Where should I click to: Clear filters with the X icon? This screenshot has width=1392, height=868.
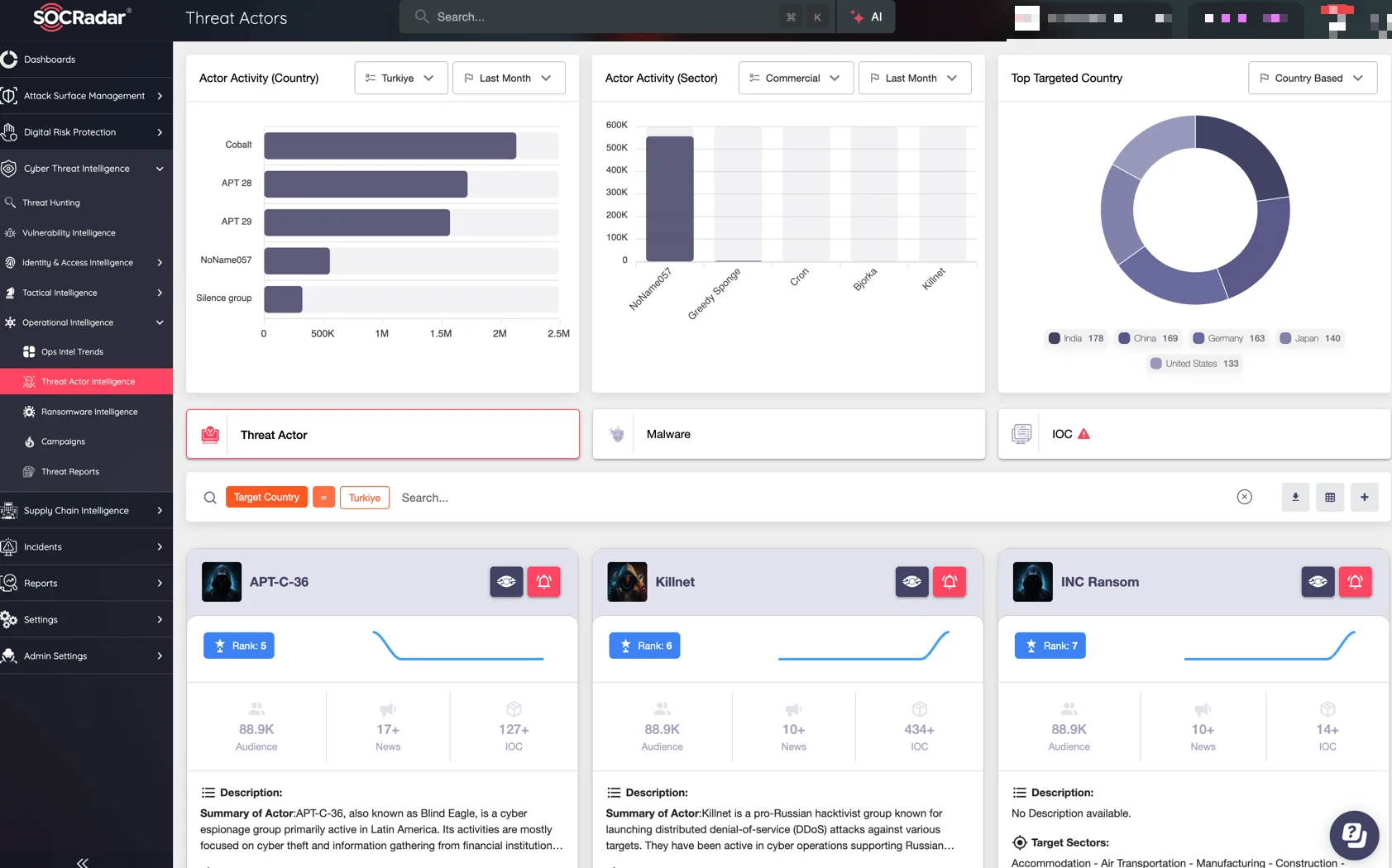[1245, 497]
